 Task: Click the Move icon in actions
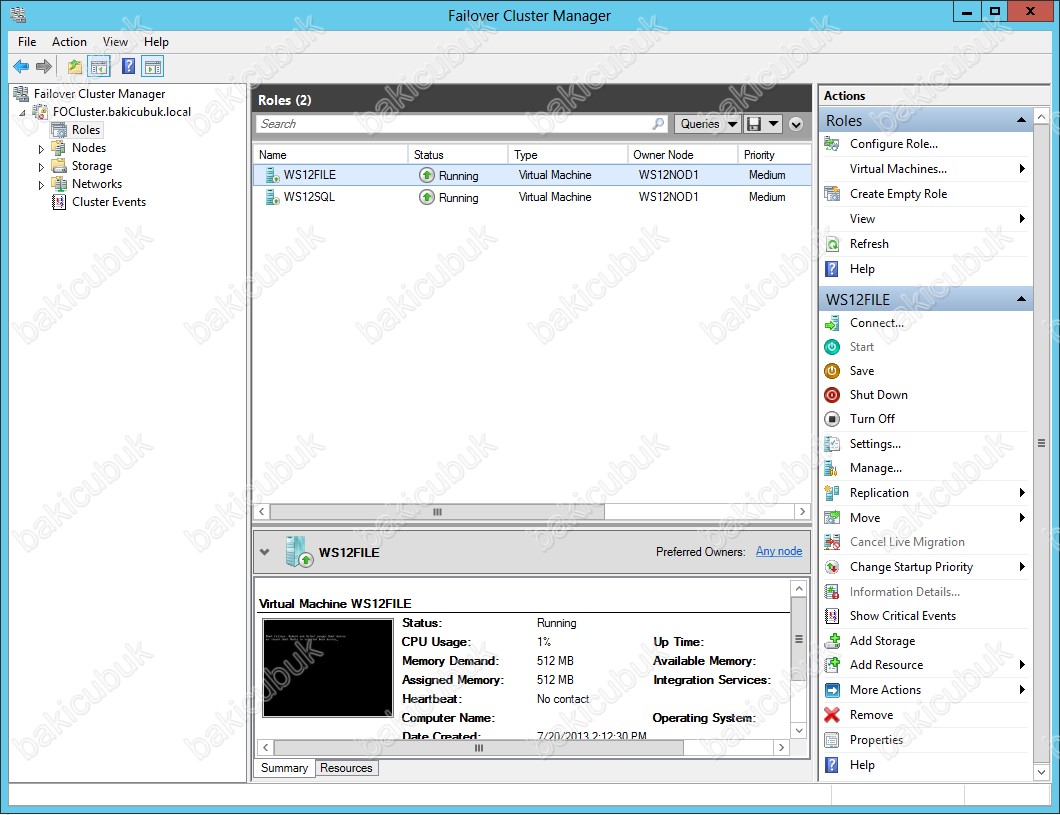[832, 518]
